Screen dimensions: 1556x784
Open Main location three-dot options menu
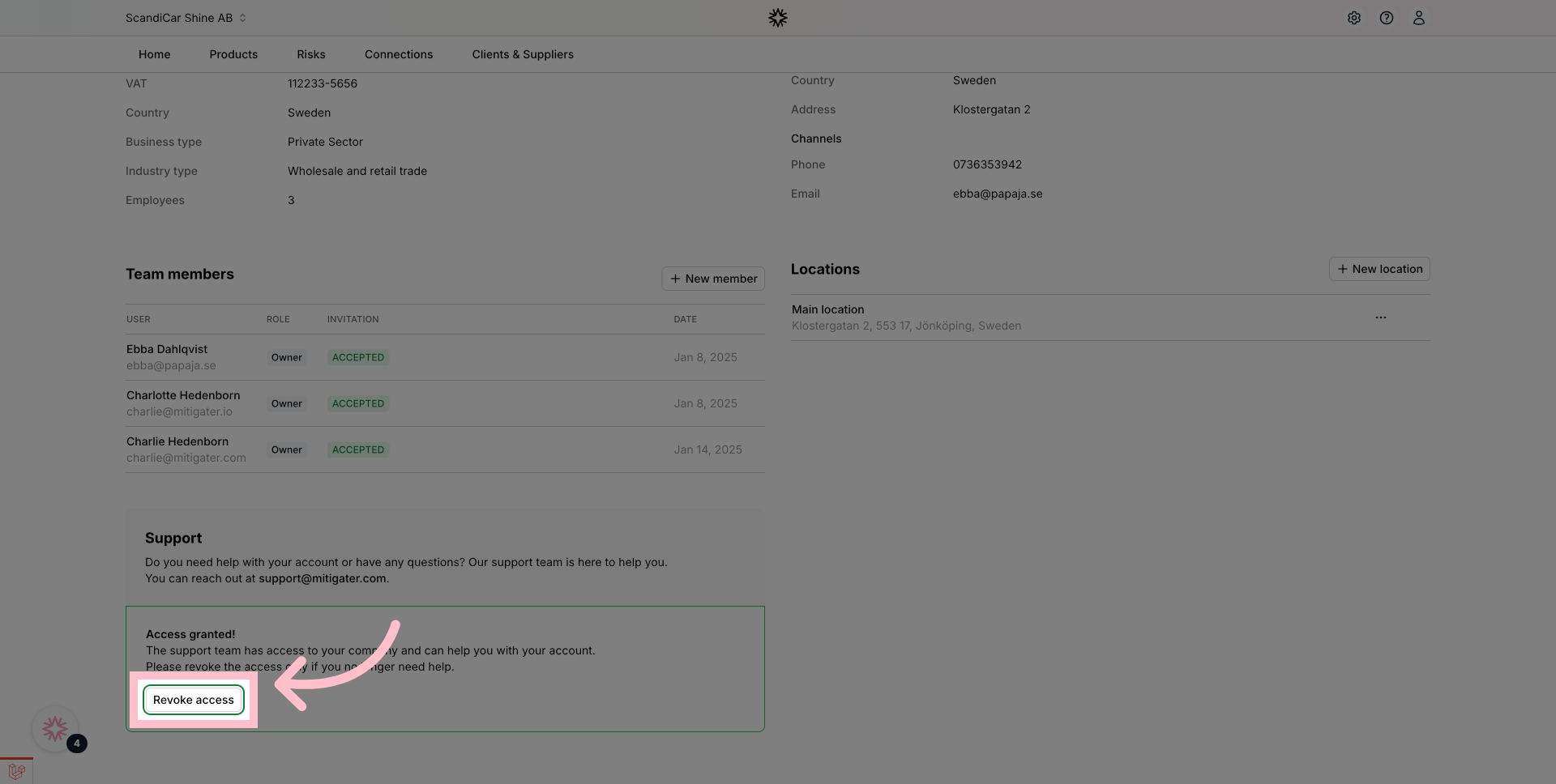(x=1380, y=317)
